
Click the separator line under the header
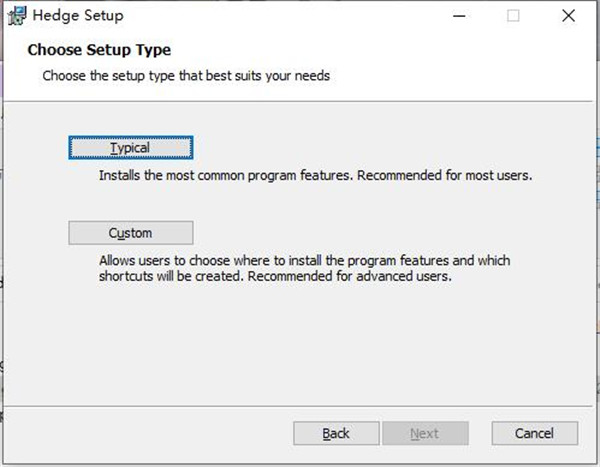coord(298,101)
